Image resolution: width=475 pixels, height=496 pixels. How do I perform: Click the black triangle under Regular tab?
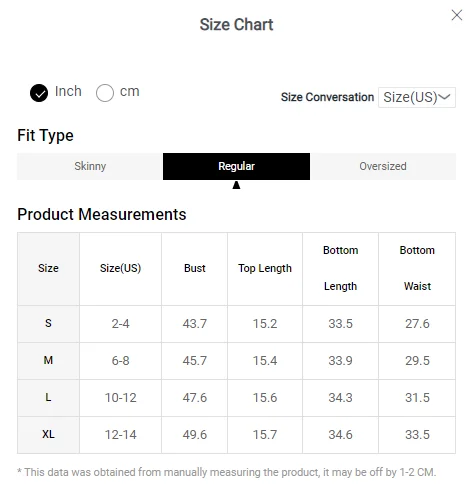click(x=236, y=185)
